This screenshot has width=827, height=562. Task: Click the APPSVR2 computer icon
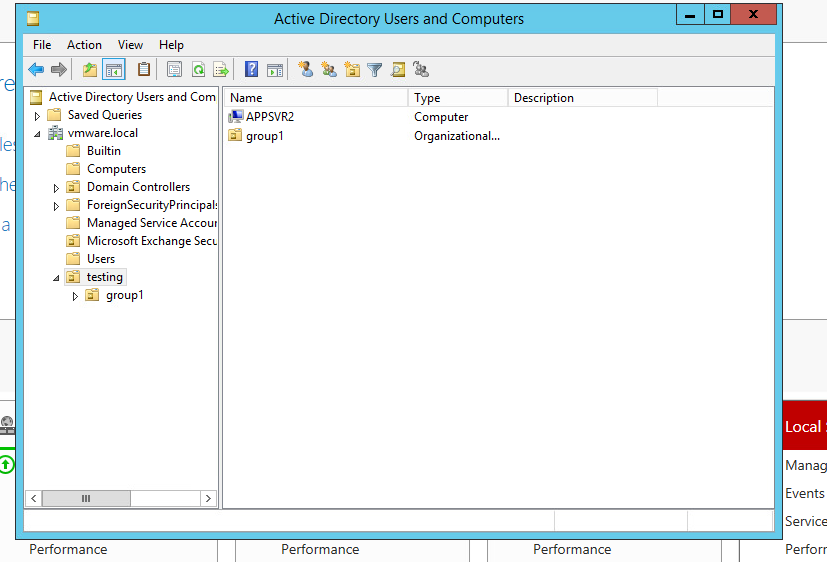236,117
